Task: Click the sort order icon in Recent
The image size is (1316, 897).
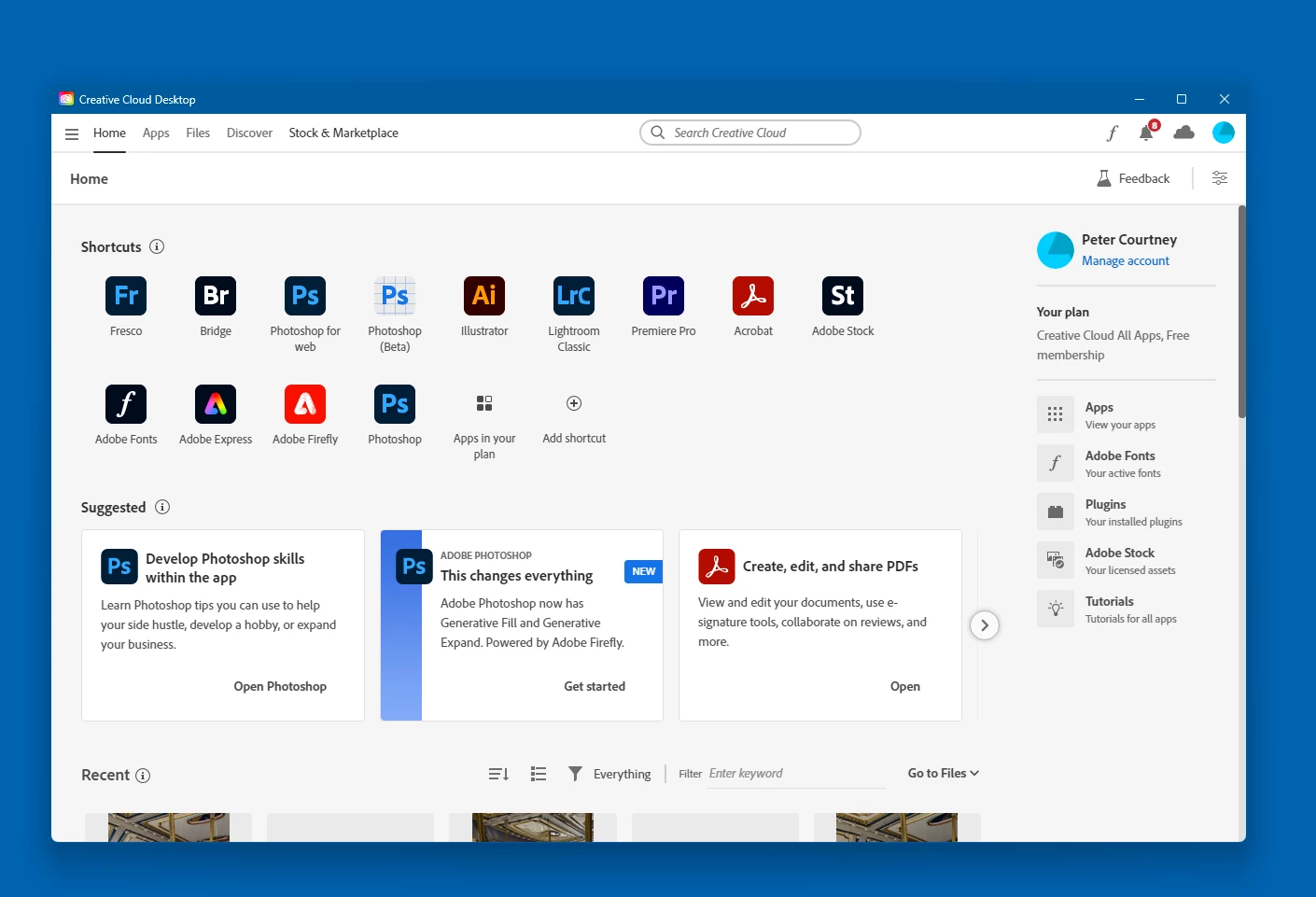Action: (x=498, y=774)
